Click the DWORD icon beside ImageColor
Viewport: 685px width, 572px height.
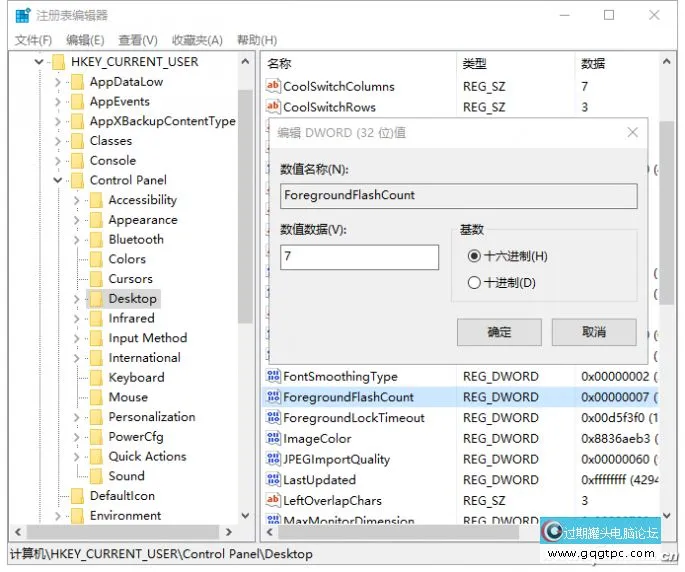(273, 439)
